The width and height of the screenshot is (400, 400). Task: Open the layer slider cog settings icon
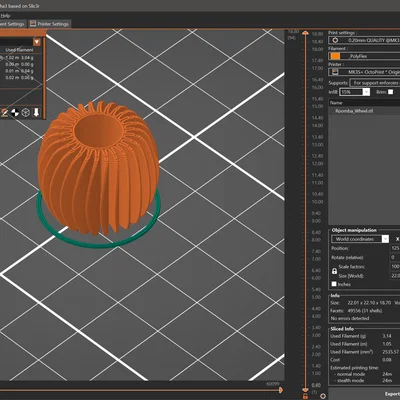pos(323,396)
